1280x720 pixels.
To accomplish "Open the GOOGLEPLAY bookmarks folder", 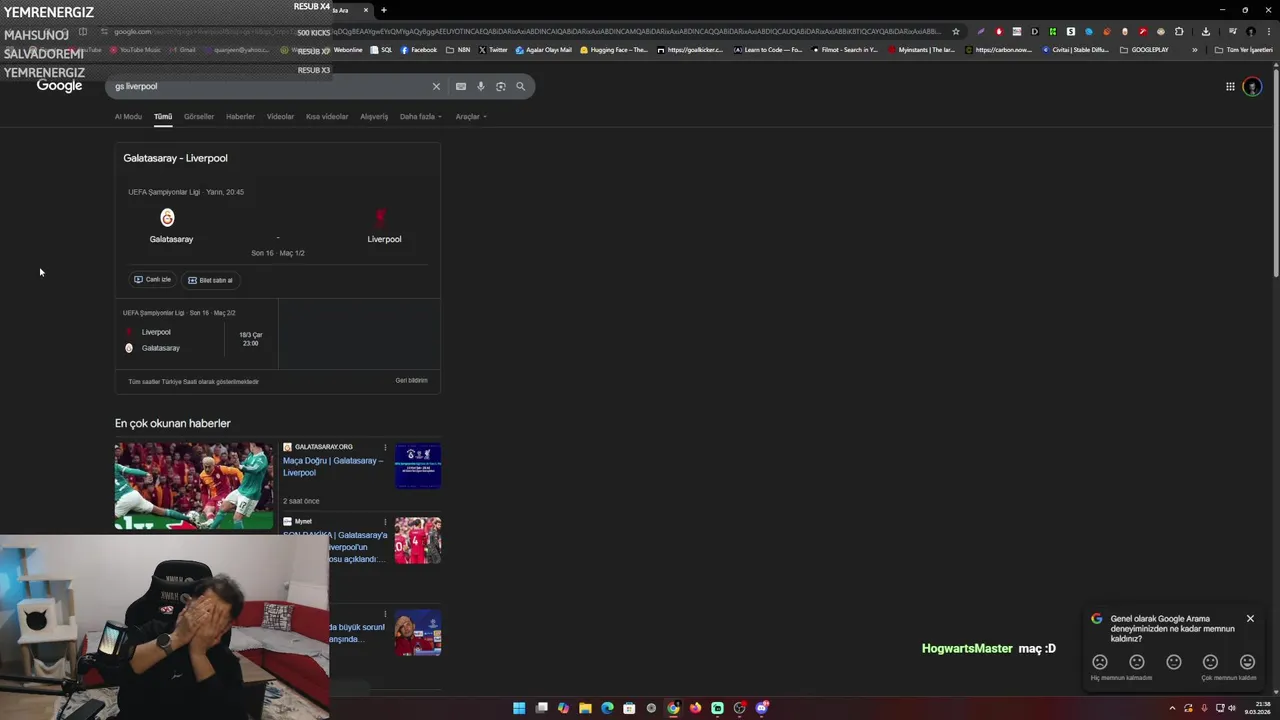I will [x=1144, y=50].
